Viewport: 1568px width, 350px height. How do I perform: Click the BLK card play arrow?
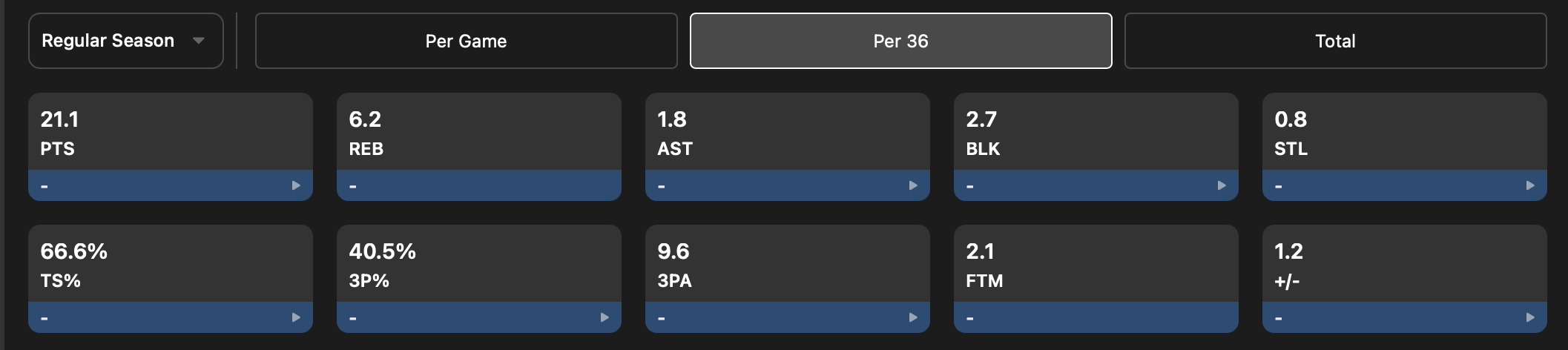[x=1222, y=185]
